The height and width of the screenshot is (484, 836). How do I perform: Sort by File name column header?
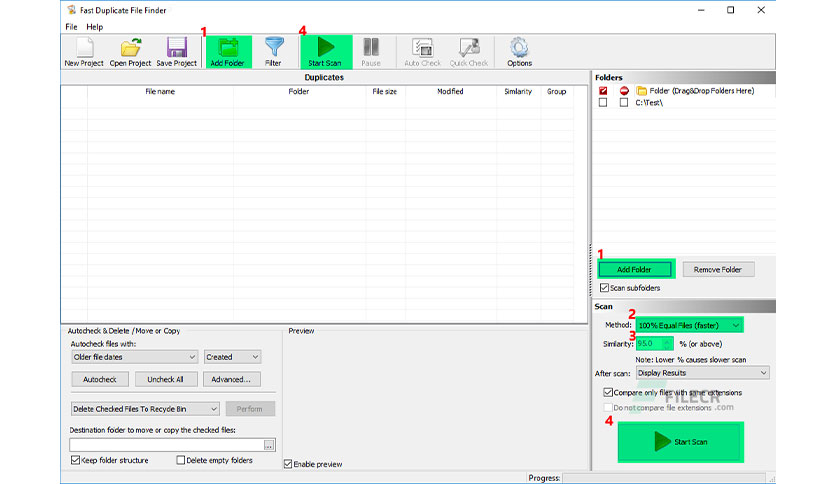(x=160, y=92)
